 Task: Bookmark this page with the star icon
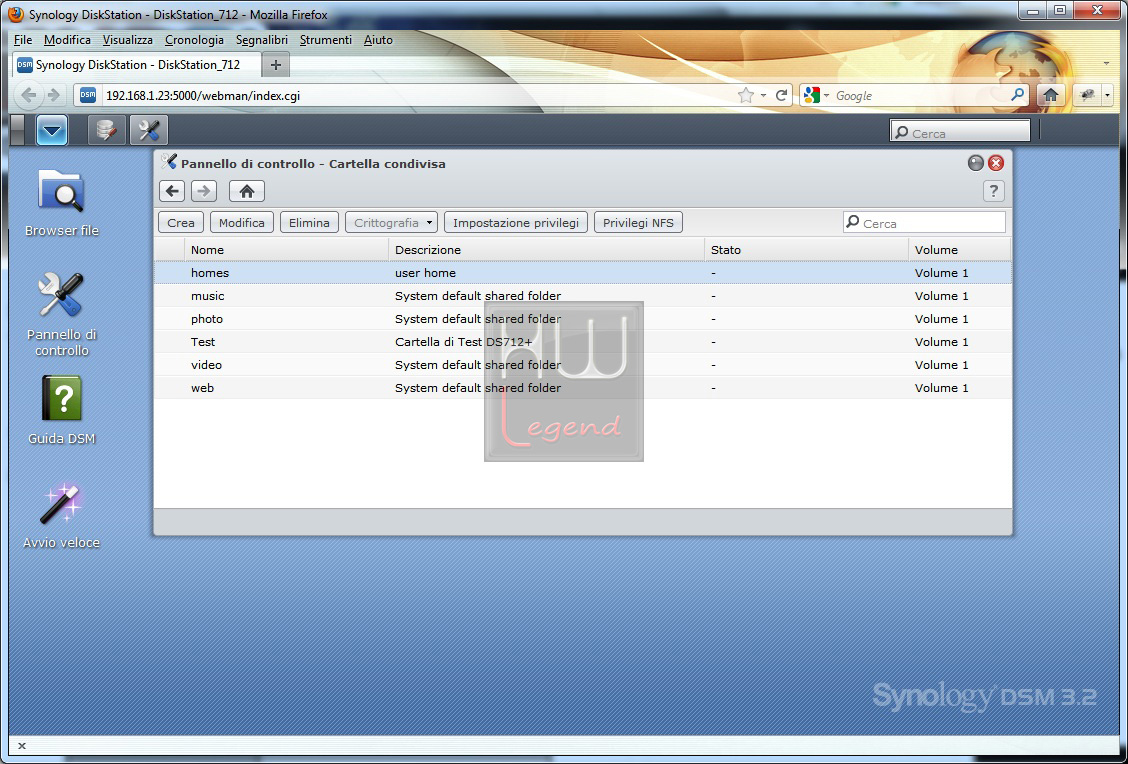[746, 96]
